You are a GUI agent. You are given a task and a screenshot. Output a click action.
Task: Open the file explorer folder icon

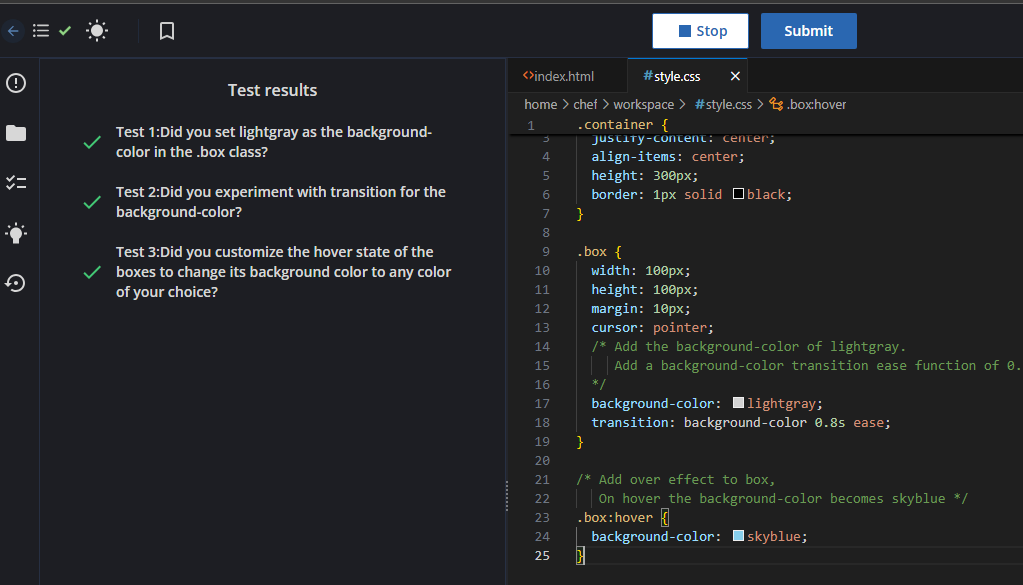coord(16,133)
